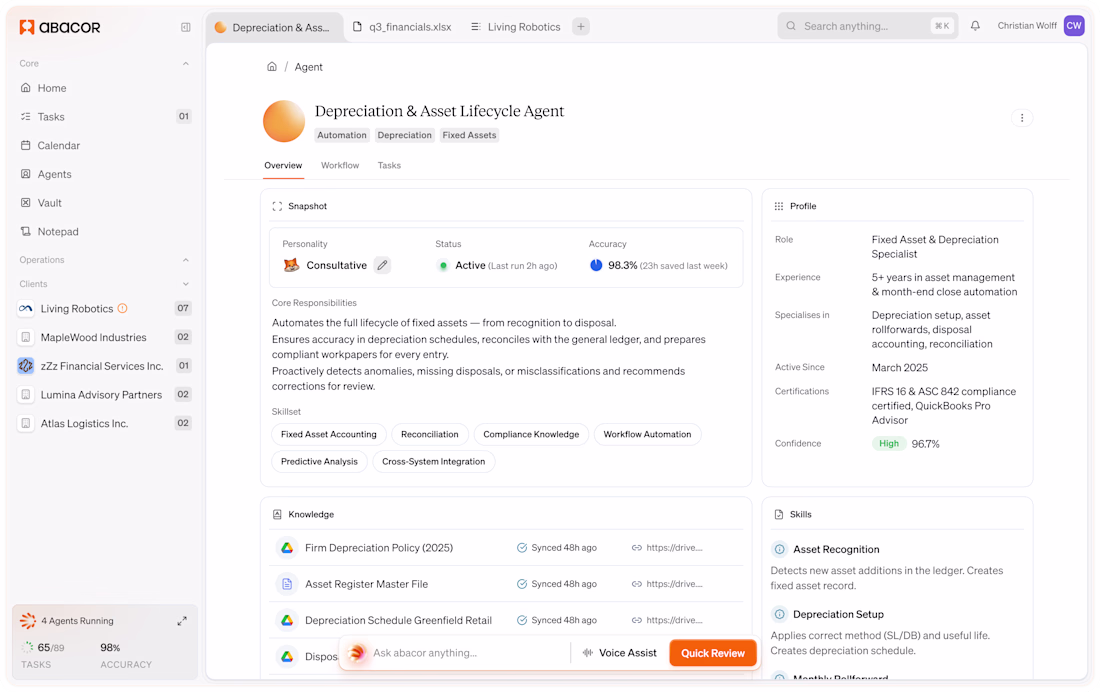Click the Automation tag

[x=342, y=135]
